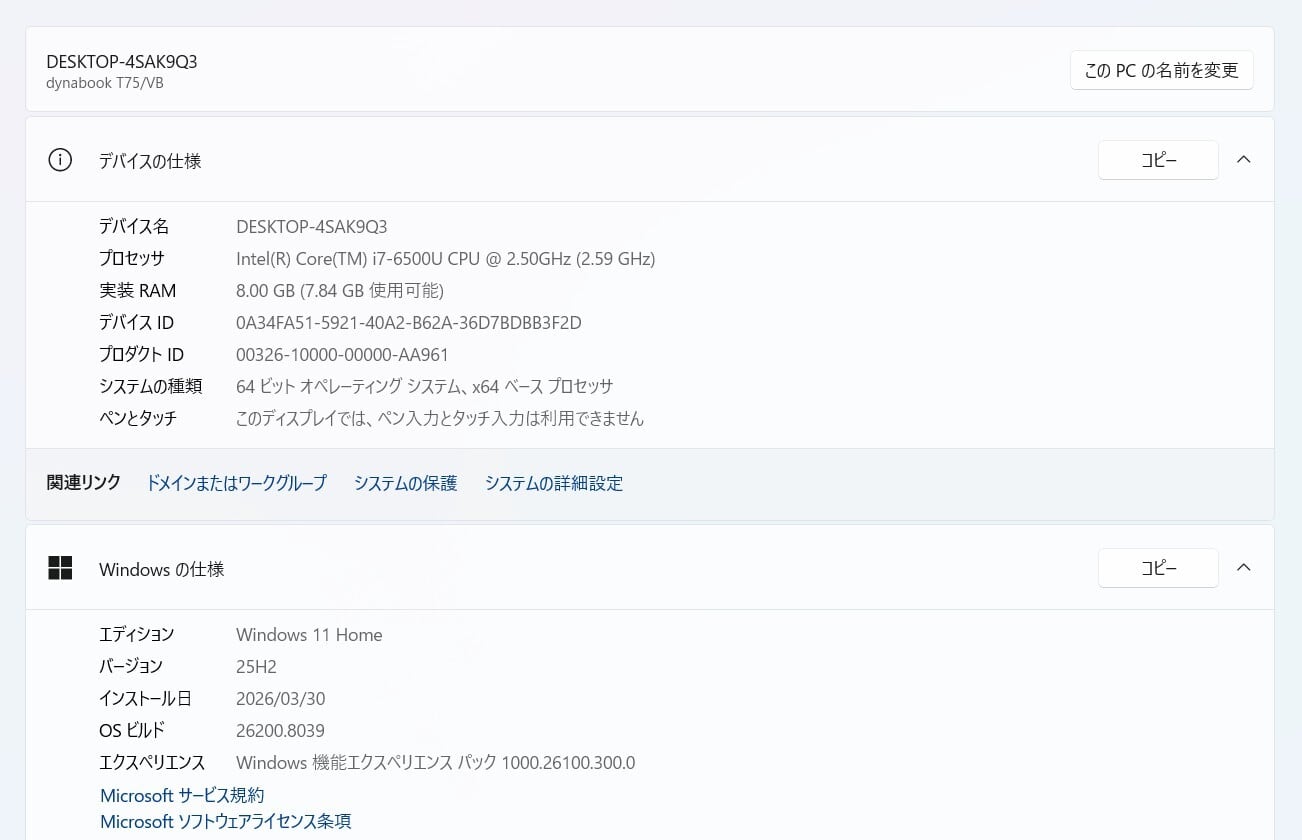
Task: Click the エディション label
Action: coord(136,634)
